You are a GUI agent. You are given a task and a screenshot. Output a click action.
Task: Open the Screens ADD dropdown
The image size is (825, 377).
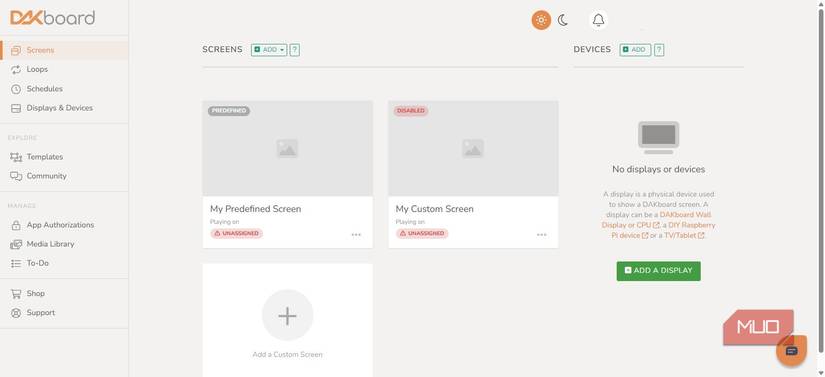point(269,49)
